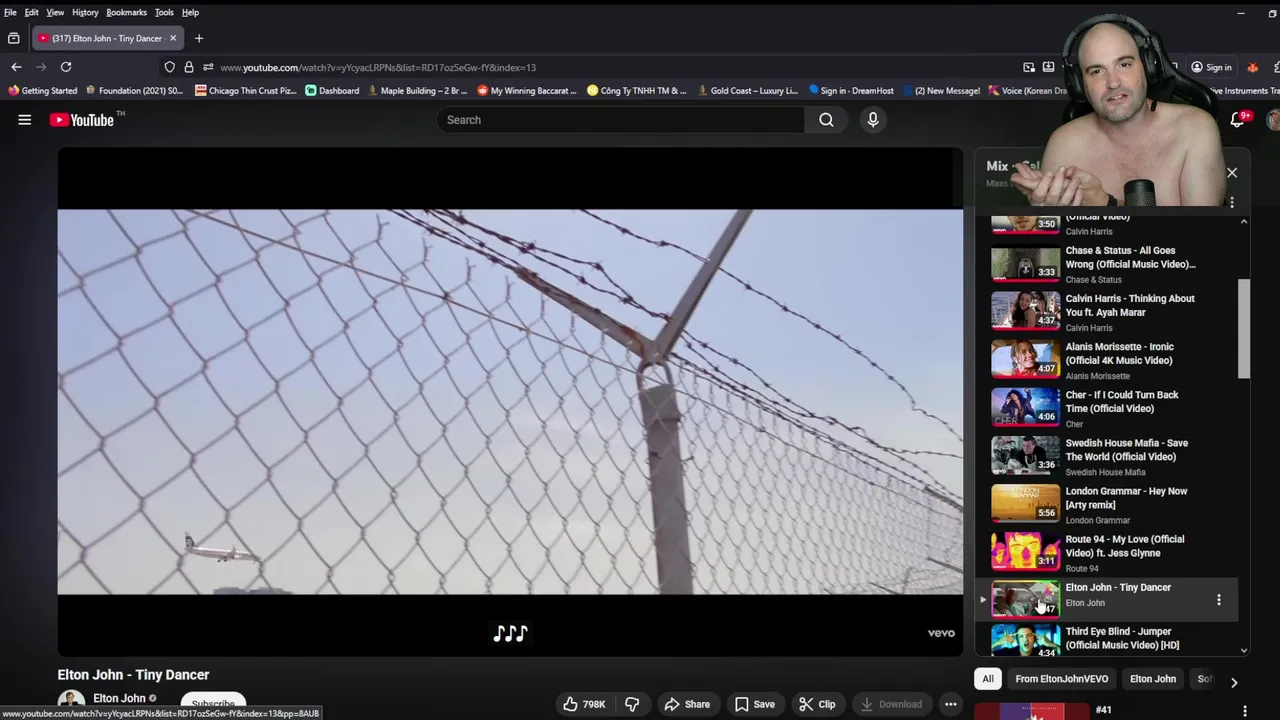
Task: Open Foundation (2021) bookmark
Action: [x=135, y=91]
